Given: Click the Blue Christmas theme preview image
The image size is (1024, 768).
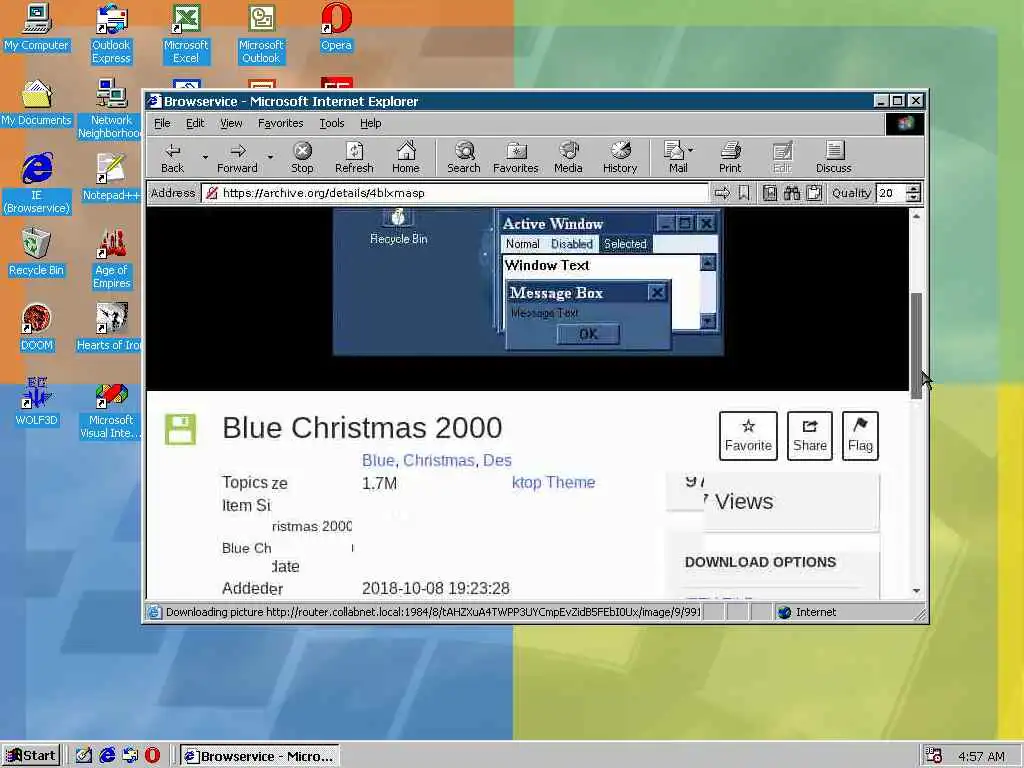Looking at the screenshot, I should [x=528, y=281].
